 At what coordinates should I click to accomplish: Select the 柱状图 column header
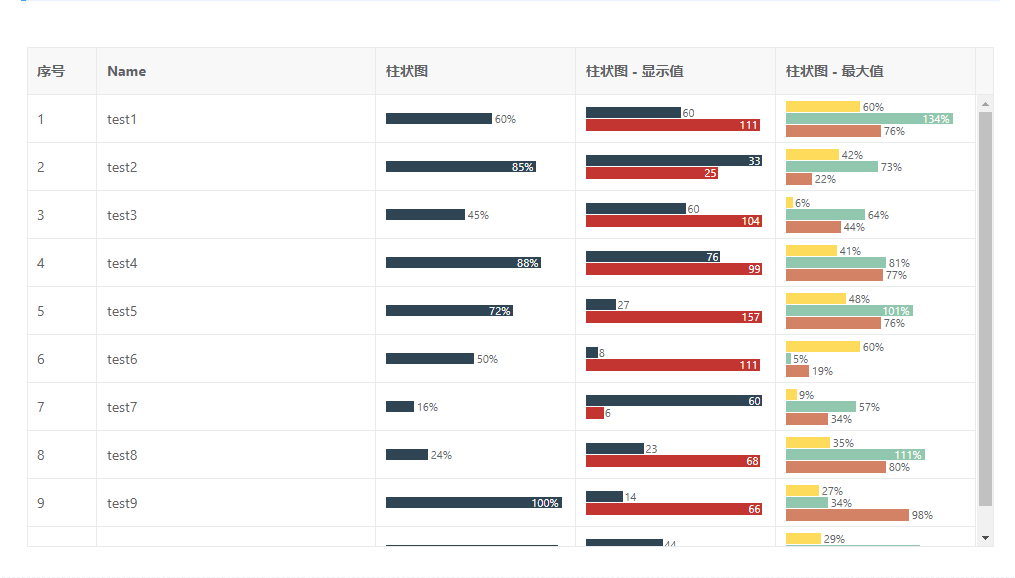tap(407, 71)
